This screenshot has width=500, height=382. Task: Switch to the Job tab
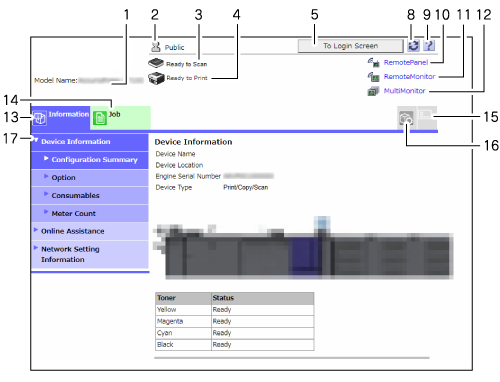(120, 118)
